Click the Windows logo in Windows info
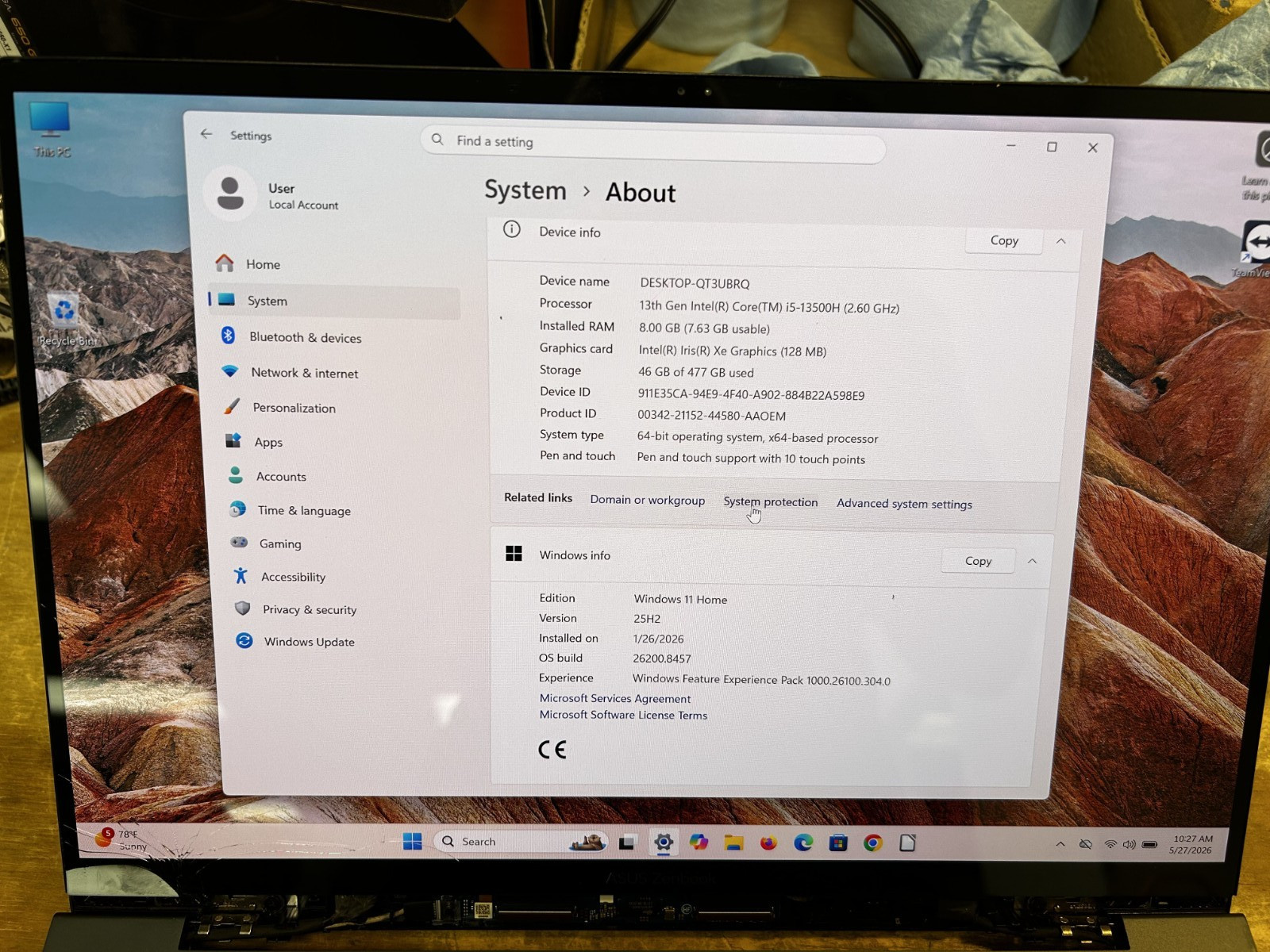Image resolution: width=1270 pixels, height=952 pixels. pos(514,554)
